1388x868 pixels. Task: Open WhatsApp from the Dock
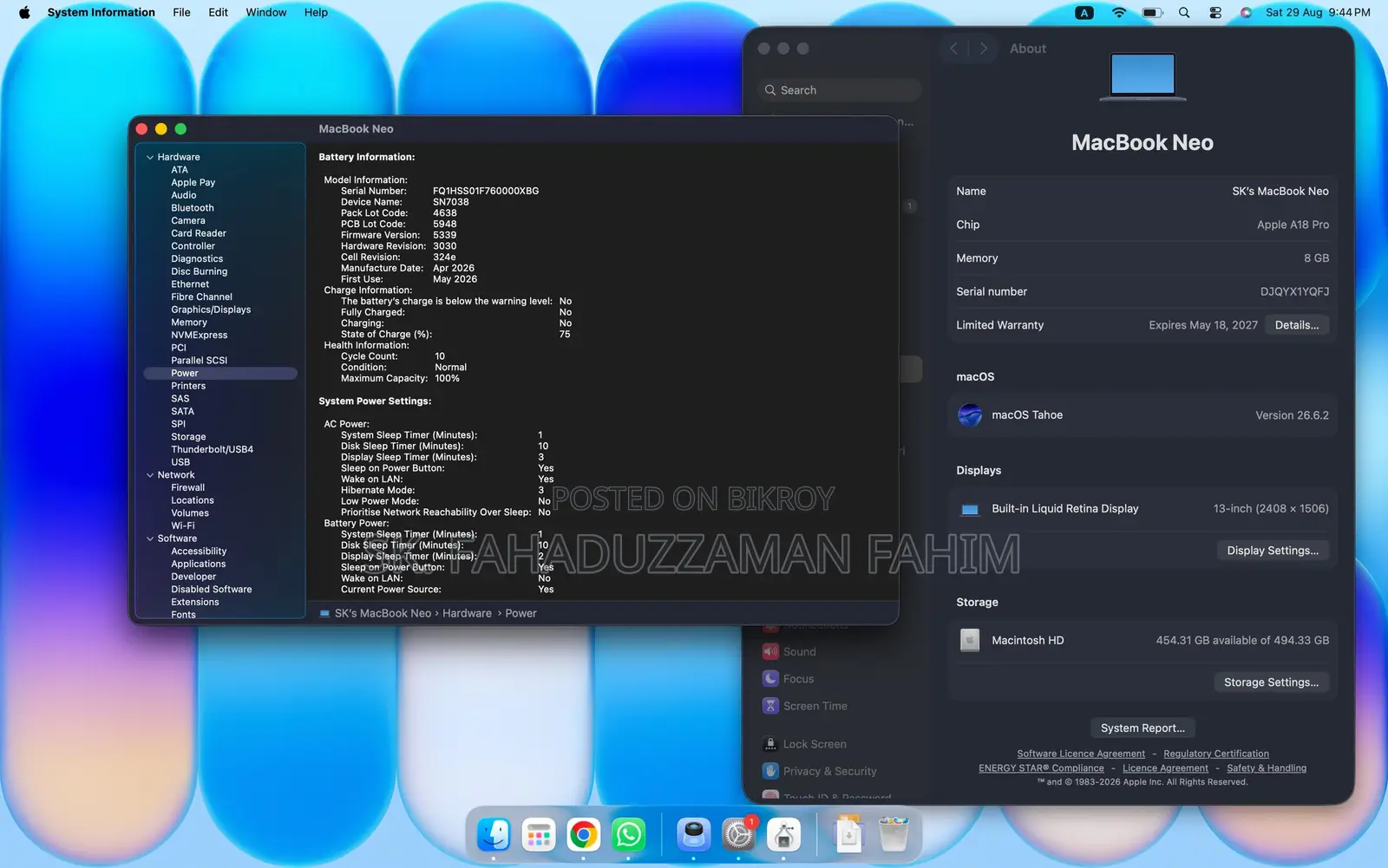click(x=629, y=835)
